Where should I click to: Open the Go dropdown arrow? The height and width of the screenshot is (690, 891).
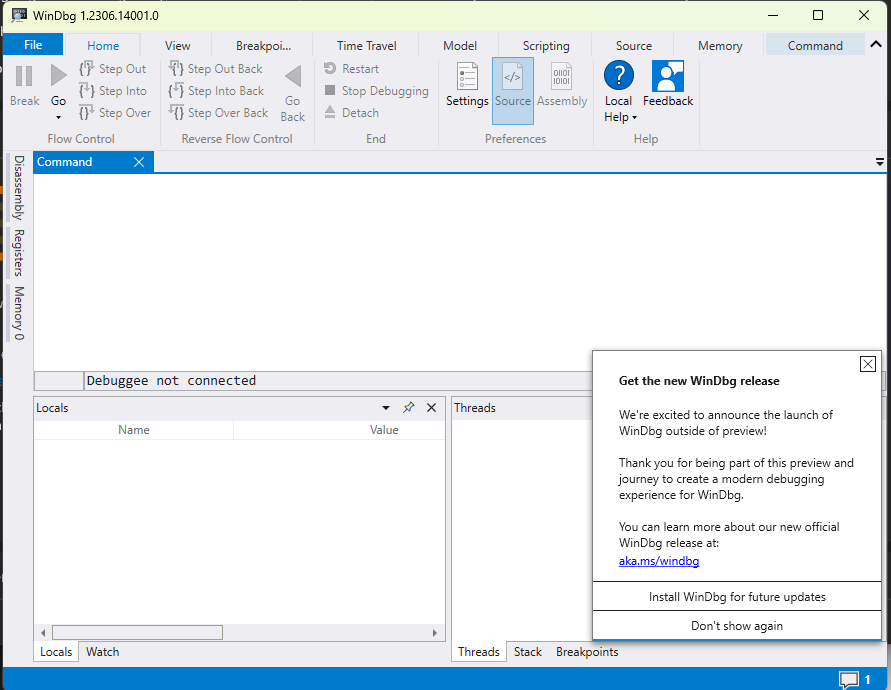pos(58,118)
